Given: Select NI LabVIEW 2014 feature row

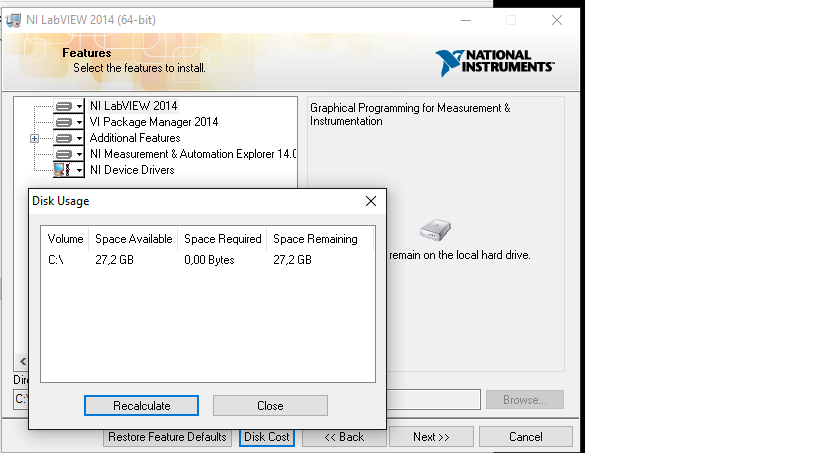Looking at the screenshot, I should (133, 106).
